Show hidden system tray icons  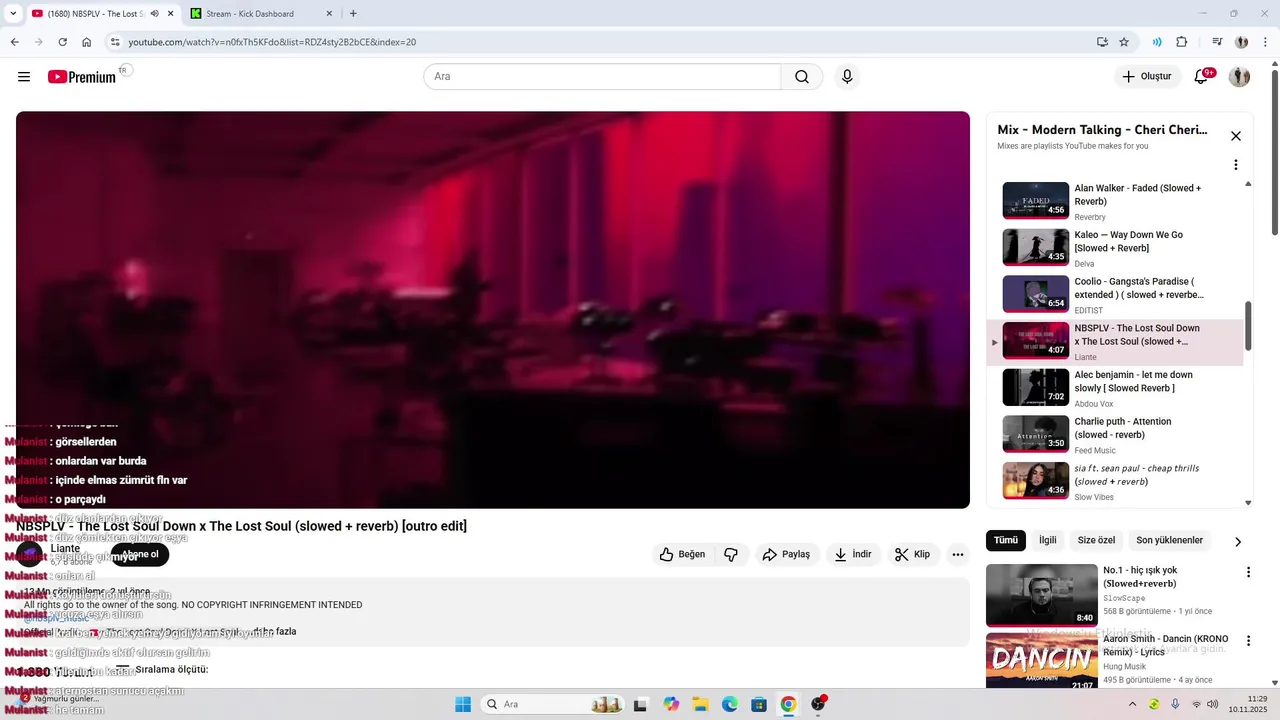click(1133, 704)
